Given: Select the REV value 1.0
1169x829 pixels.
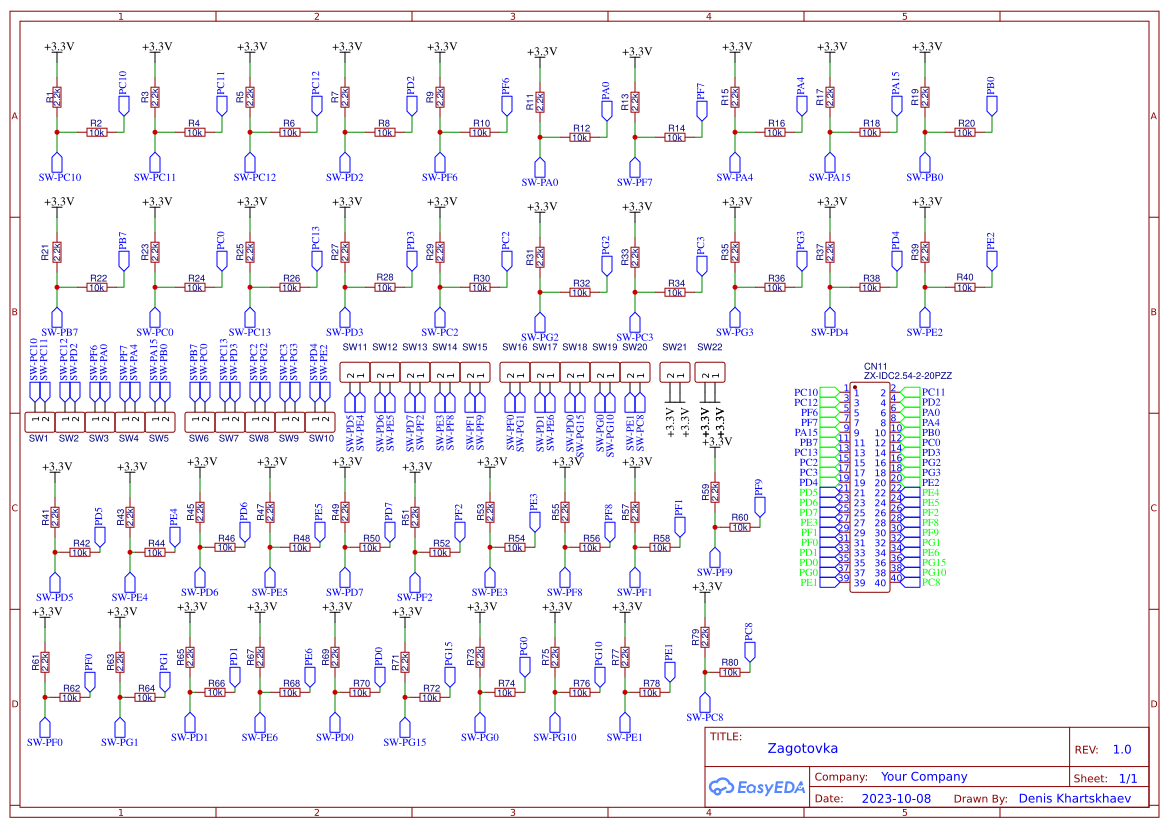Looking at the screenshot, I should [x=1122, y=750].
